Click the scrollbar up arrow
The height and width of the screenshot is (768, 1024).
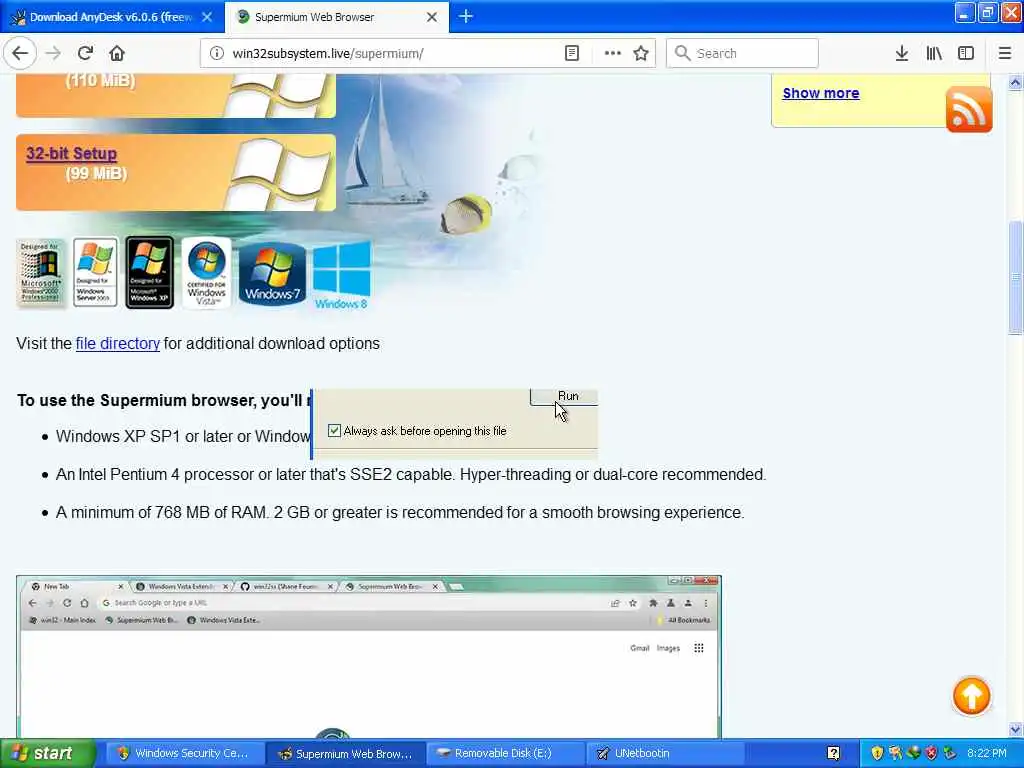point(1015,82)
